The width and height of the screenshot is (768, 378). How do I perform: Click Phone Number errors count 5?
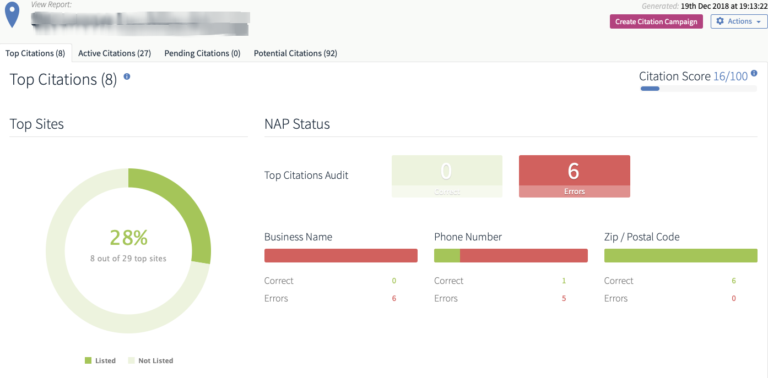(564, 299)
